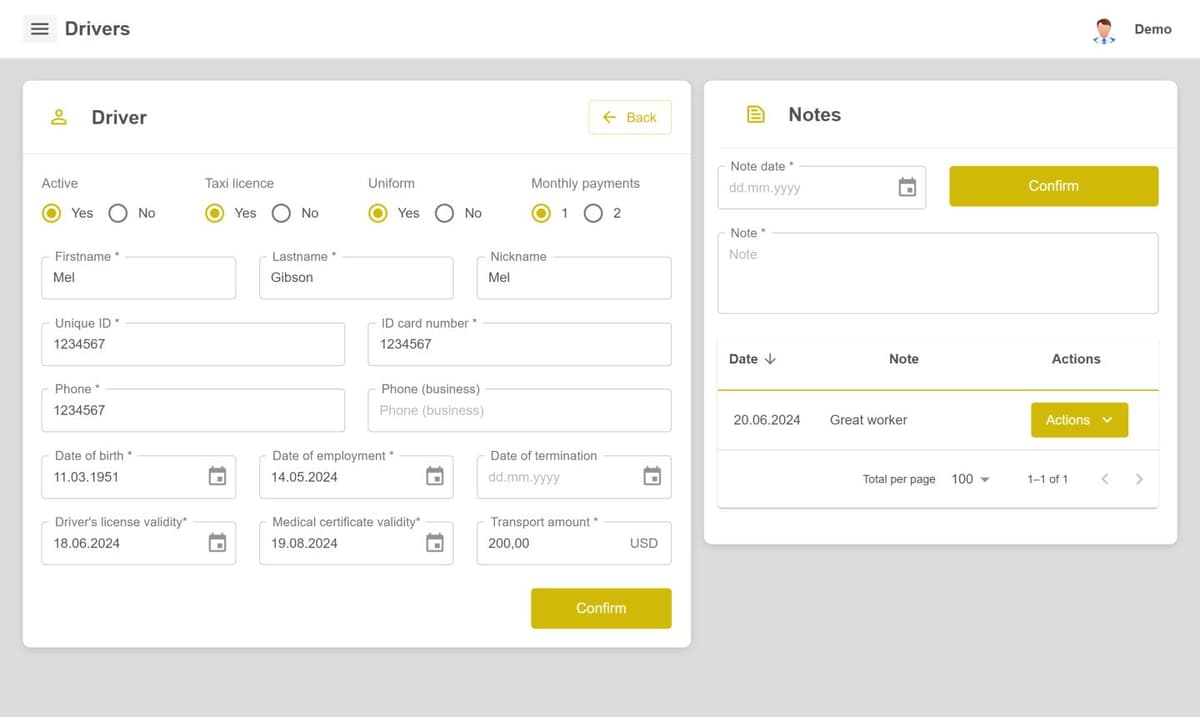Image resolution: width=1200 pixels, height=717 pixels.
Task: Click the Demo user avatar icon
Action: (1103, 29)
